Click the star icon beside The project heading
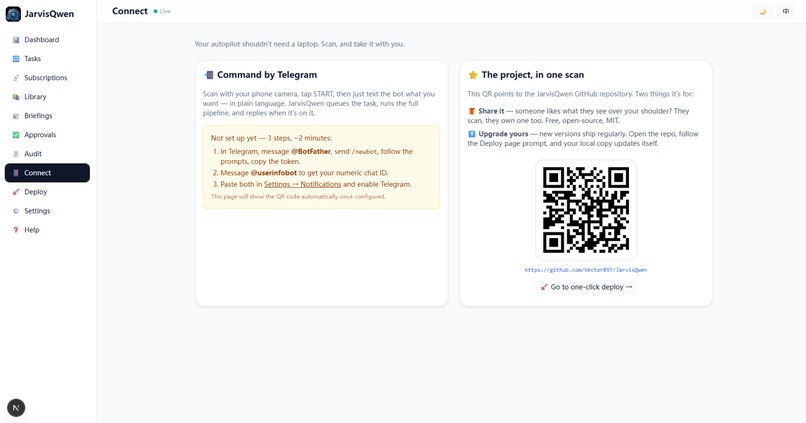The image size is (806, 423). pyautogui.click(x=473, y=75)
